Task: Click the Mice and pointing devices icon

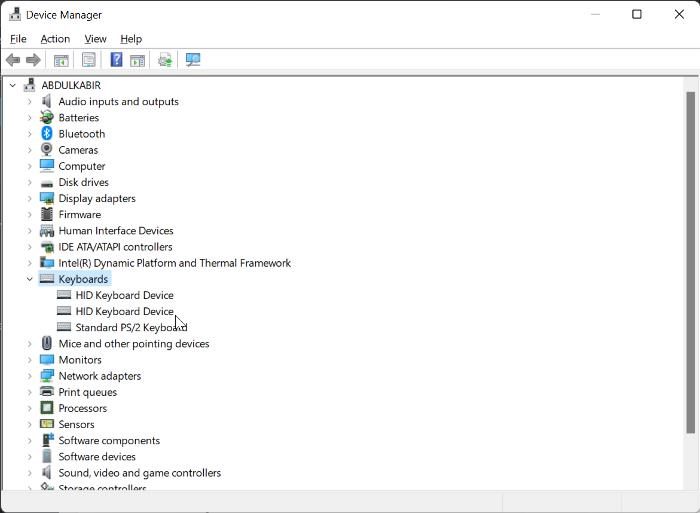Action: pos(47,343)
